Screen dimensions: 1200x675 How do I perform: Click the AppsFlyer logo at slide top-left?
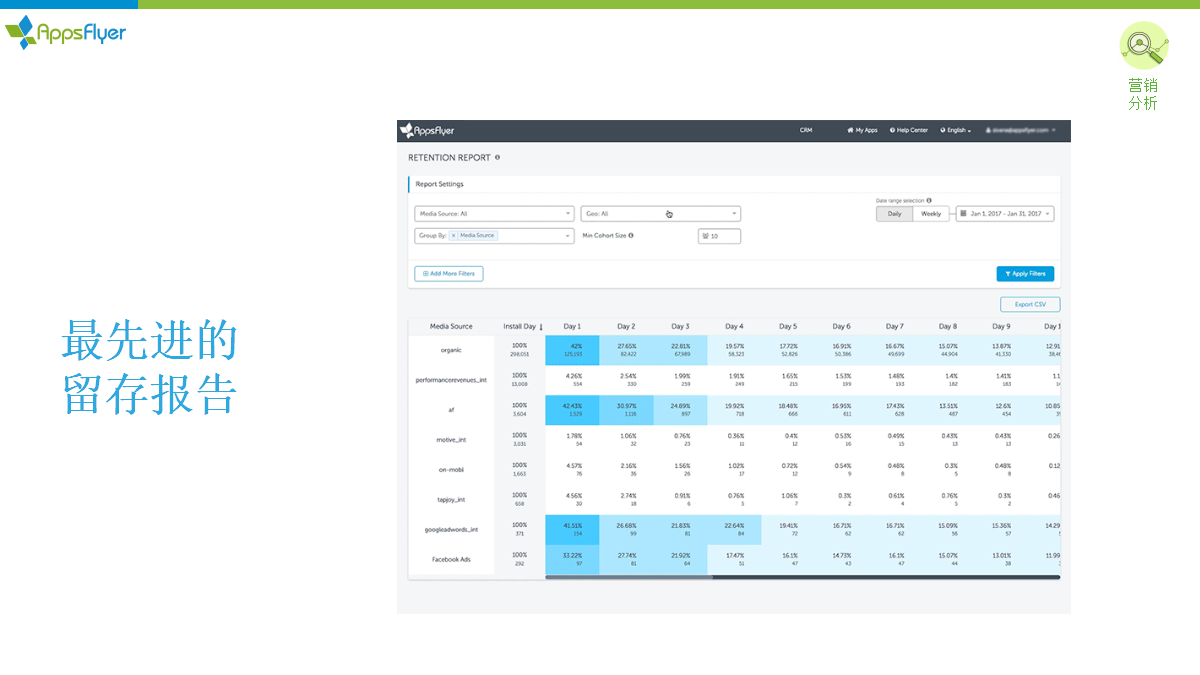[66, 33]
